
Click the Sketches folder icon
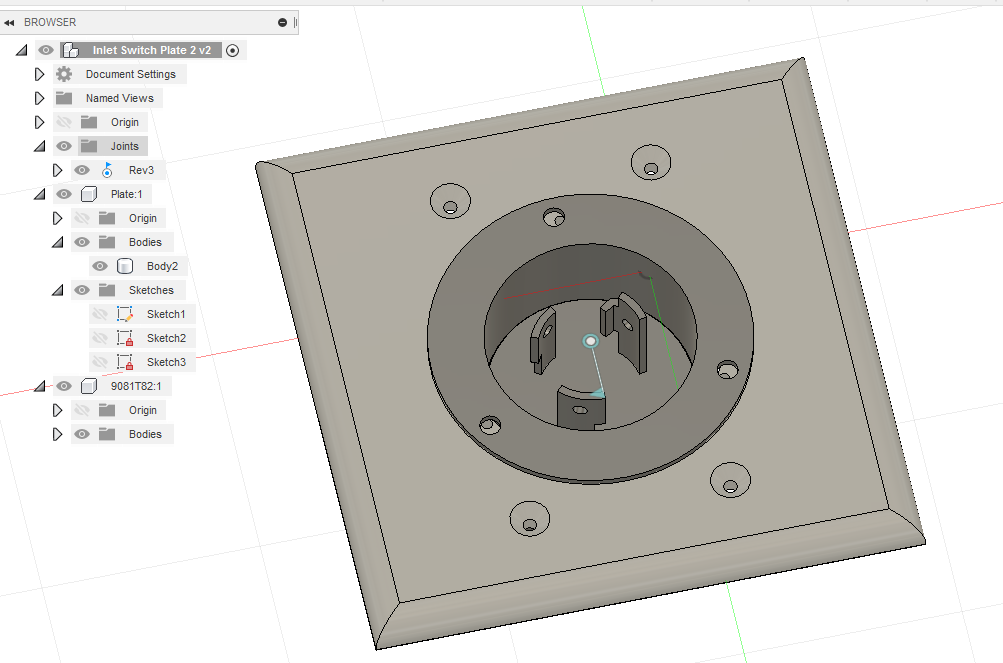tap(105, 289)
